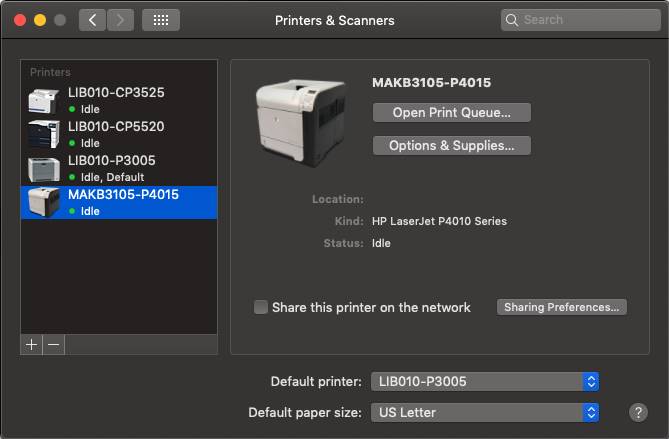Click the LIB010-CP3525 printer icon
669x439 pixels.
tap(44, 100)
